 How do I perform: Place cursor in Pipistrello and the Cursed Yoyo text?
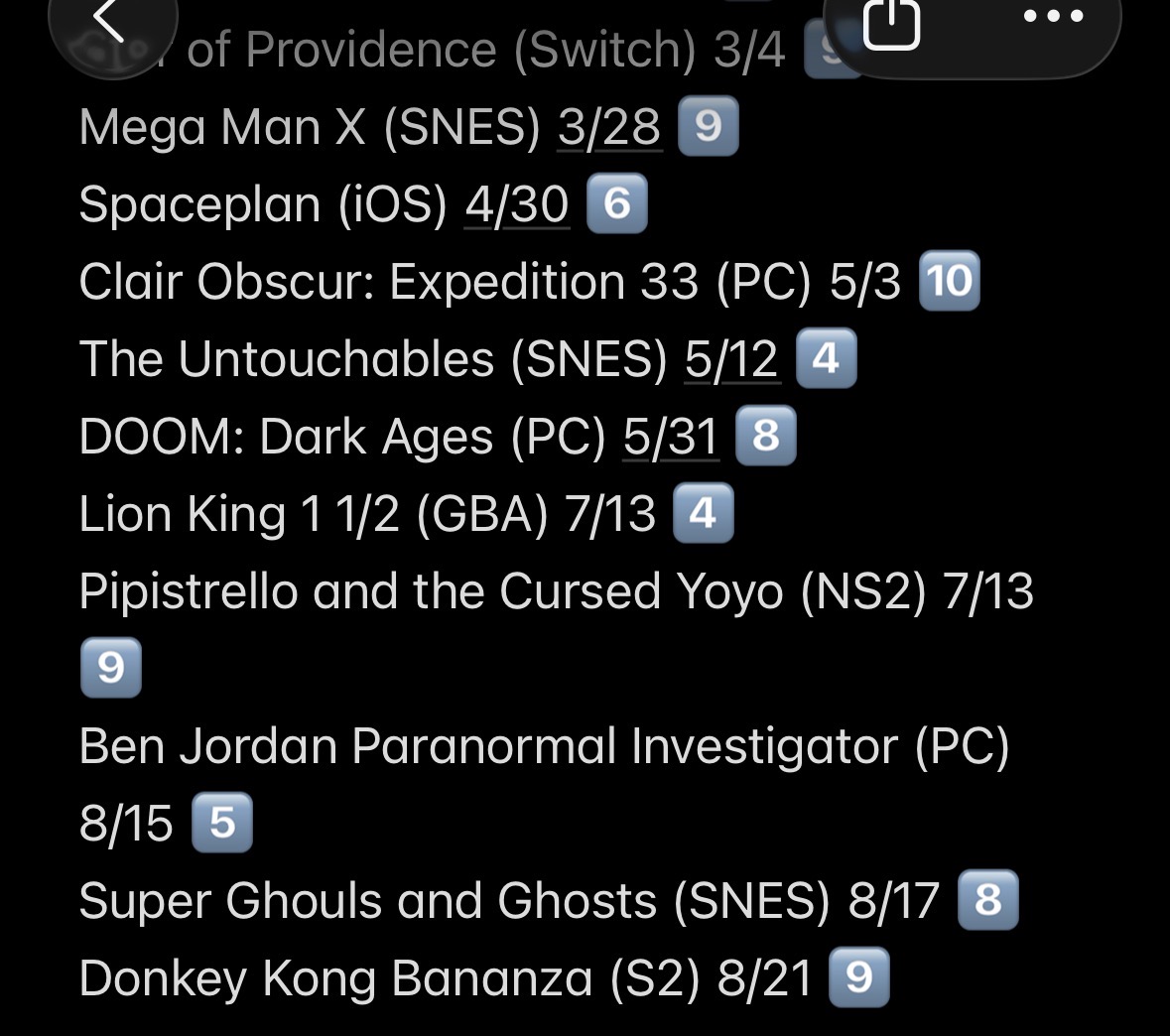pyautogui.click(x=557, y=591)
